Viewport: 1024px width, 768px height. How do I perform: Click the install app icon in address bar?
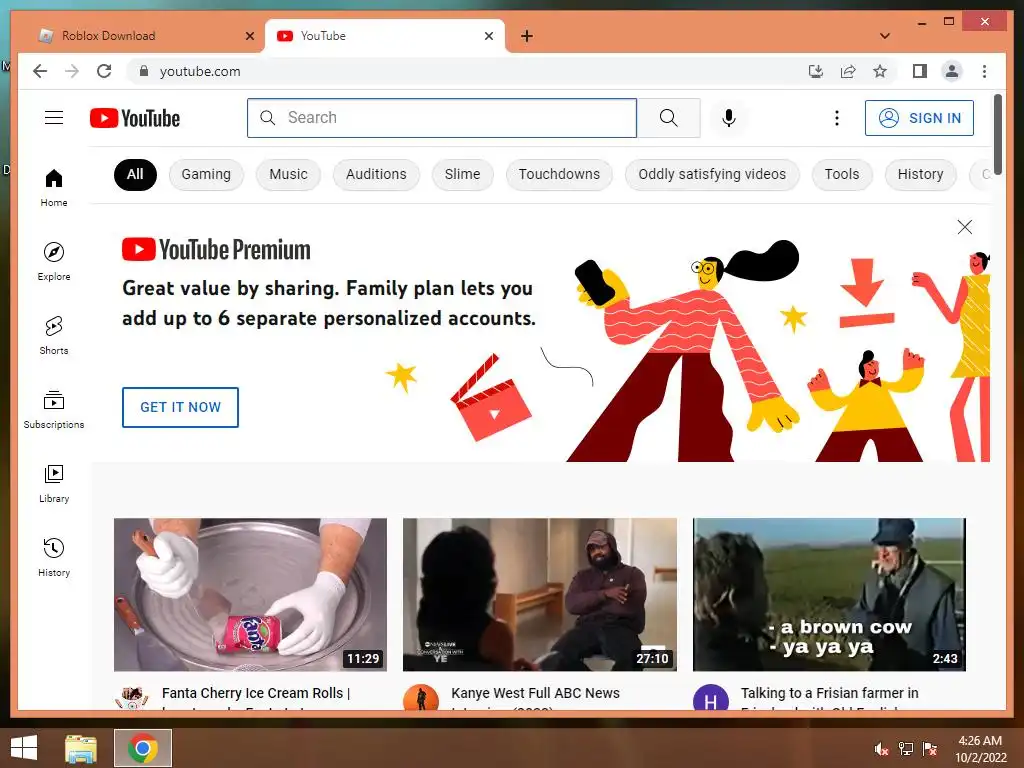pyautogui.click(x=816, y=71)
